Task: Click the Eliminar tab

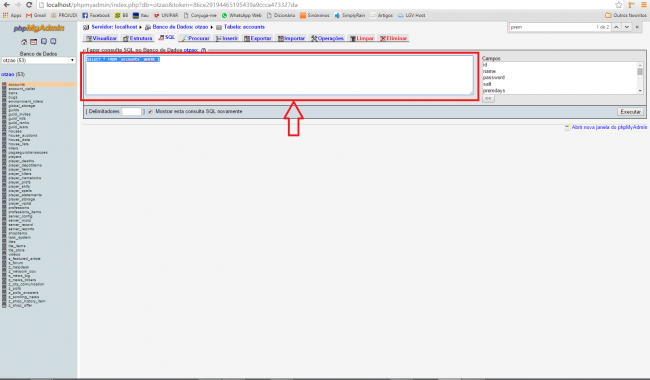Action: point(393,38)
